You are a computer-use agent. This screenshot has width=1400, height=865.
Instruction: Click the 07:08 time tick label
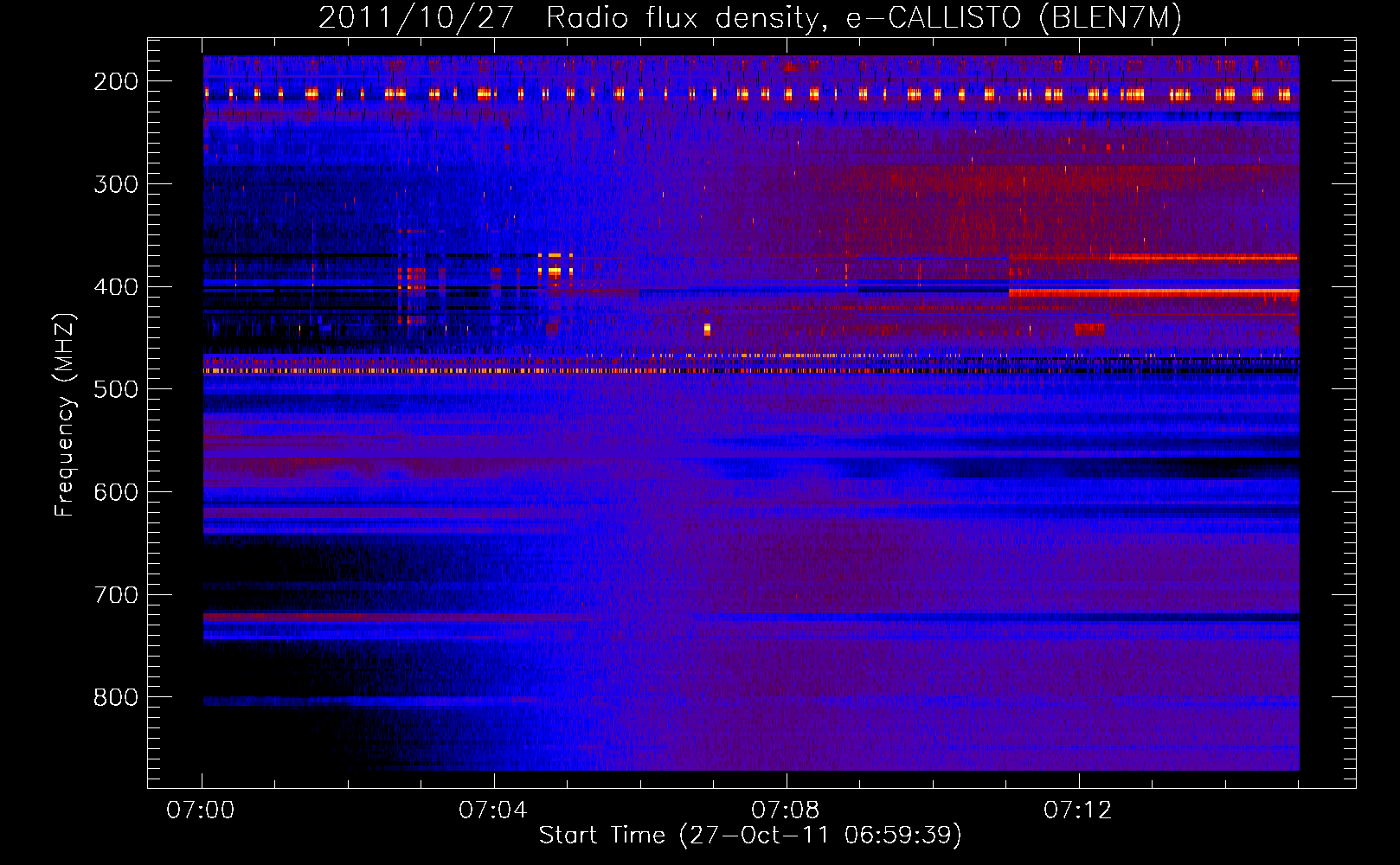786,811
